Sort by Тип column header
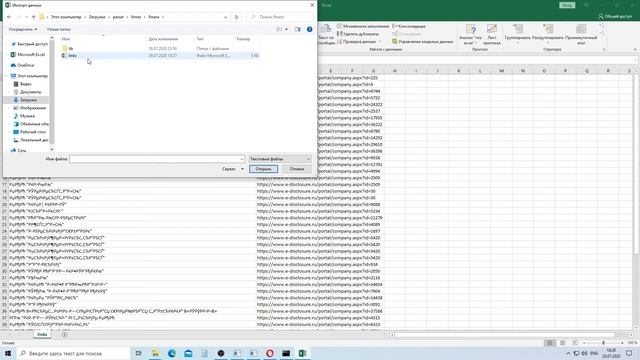Screen dimensions: 640x360 200,39
